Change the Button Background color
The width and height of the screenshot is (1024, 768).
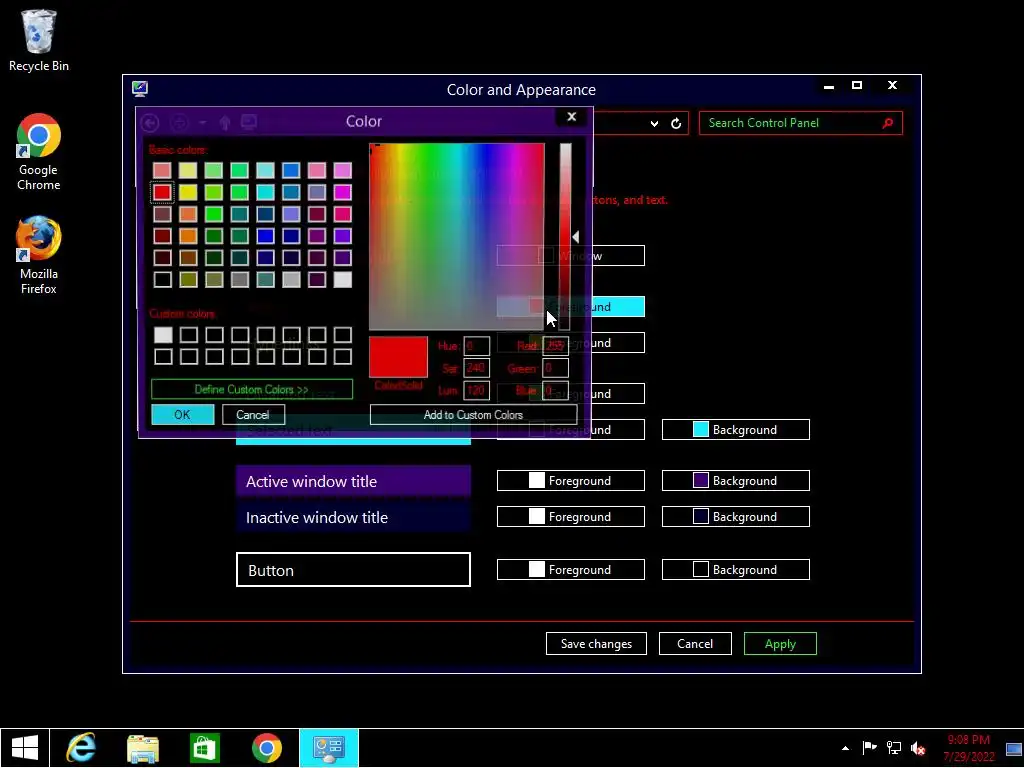(735, 569)
